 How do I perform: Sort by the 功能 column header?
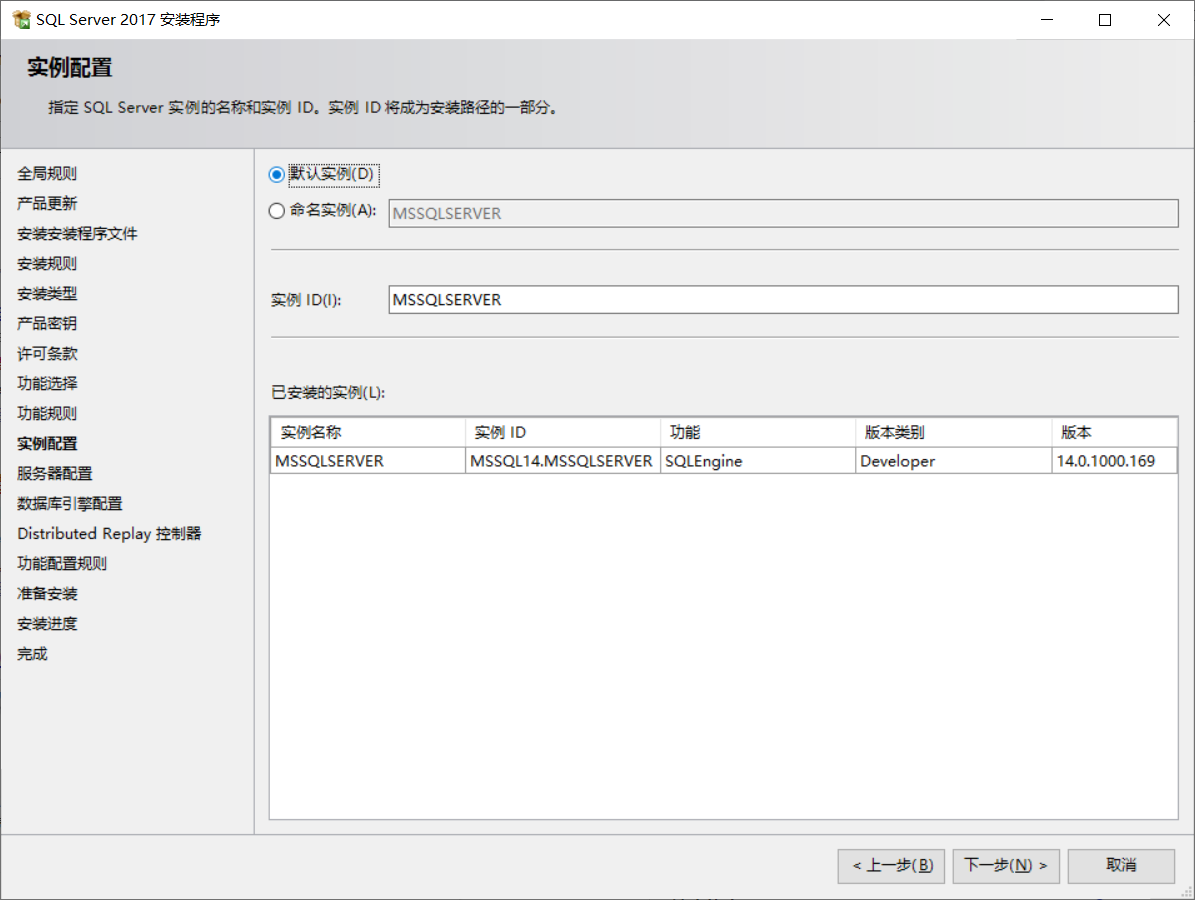click(x=757, y=433)
